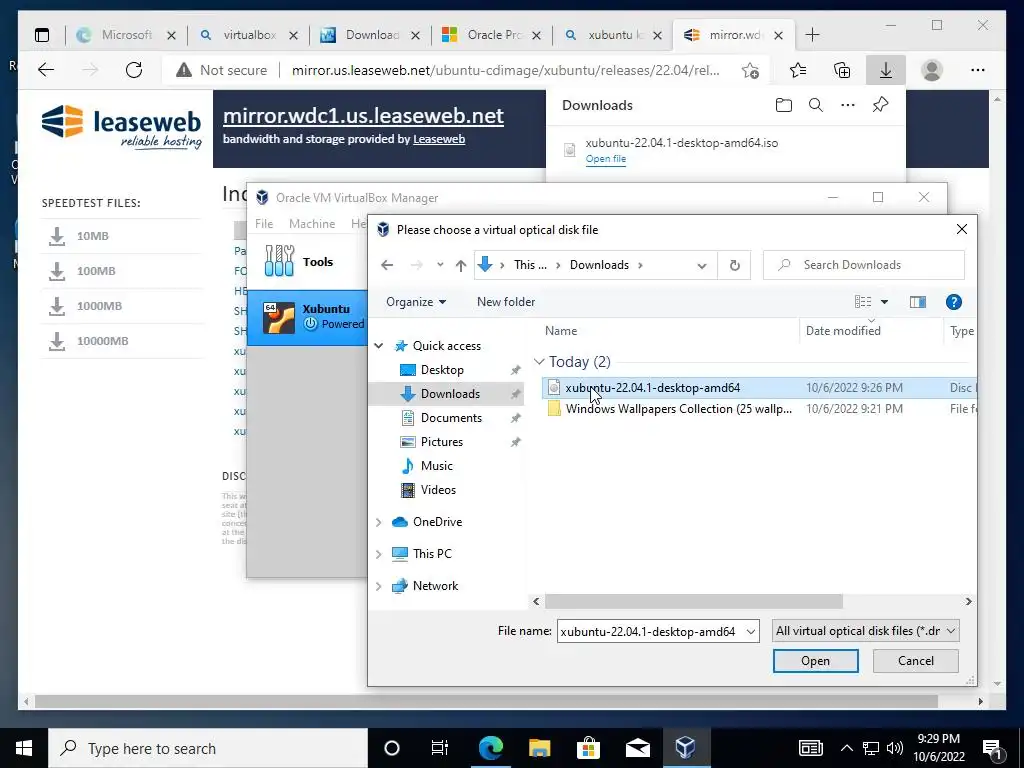Expand the OneDrive tree node
This screenshot has width=1024, height=768.
pos(379,522)
